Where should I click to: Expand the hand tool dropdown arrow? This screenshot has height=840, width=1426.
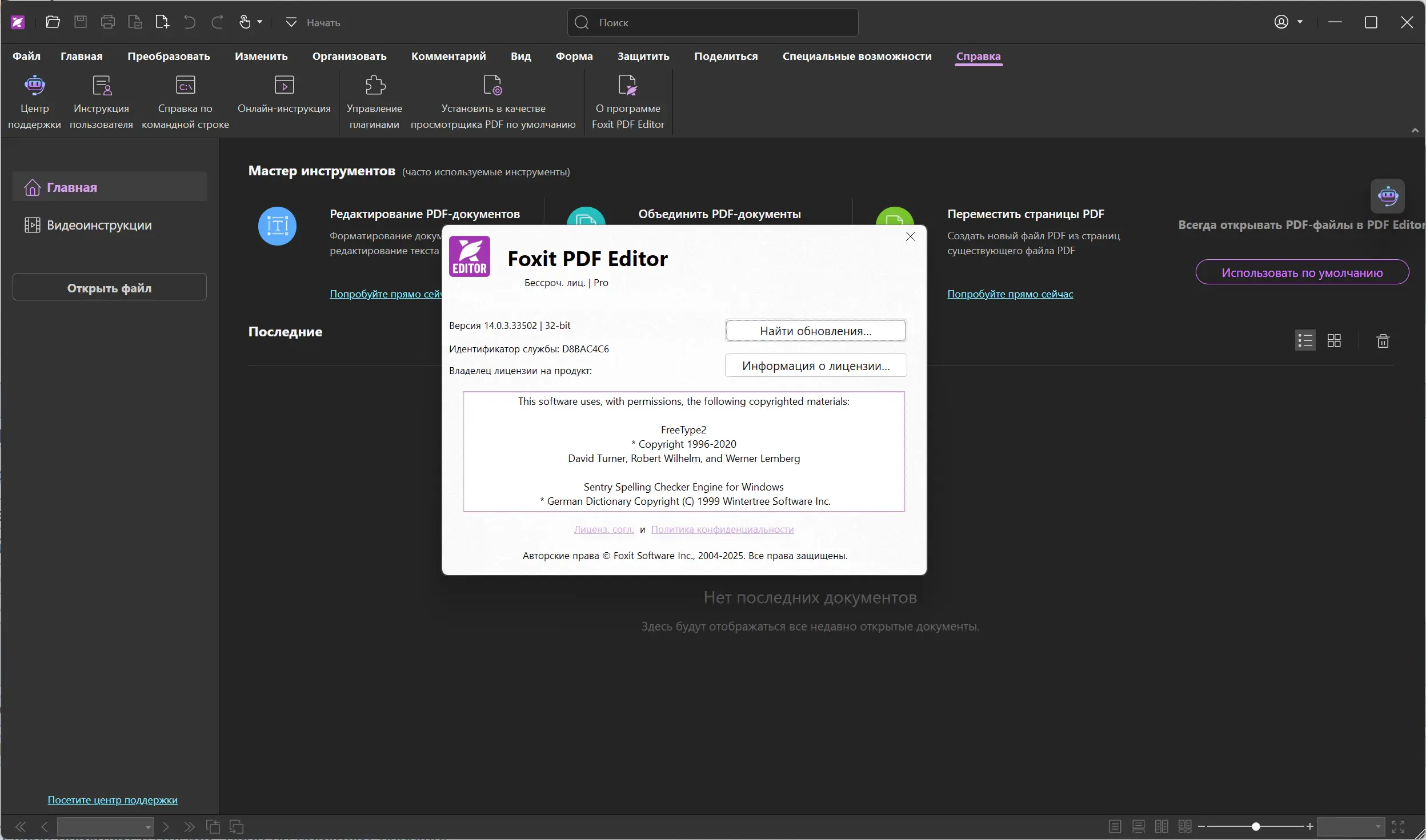pyautogui.click(x=260, y=22)
